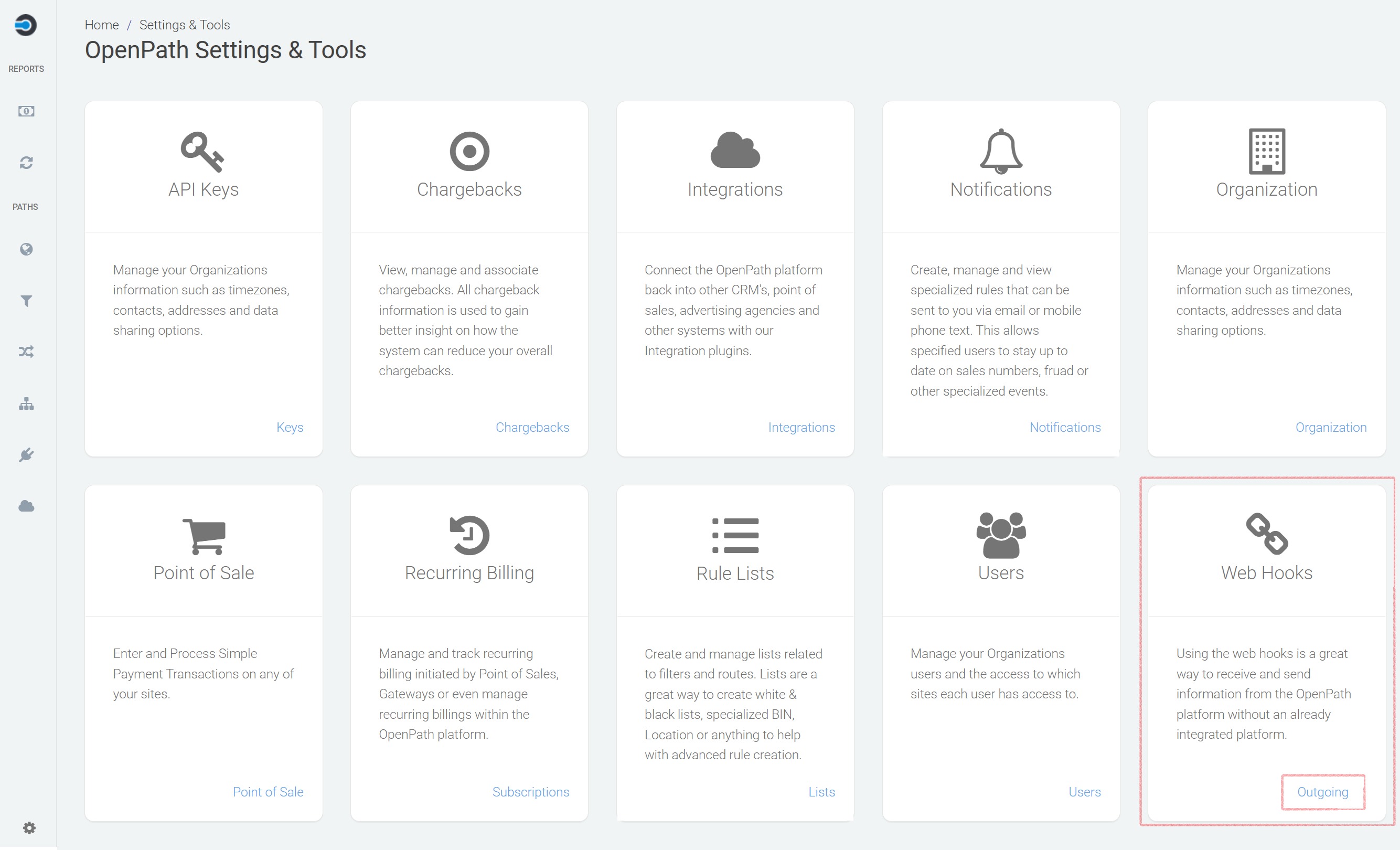
Task: Click the Chargebacks target icon
Action: (469, 151)
